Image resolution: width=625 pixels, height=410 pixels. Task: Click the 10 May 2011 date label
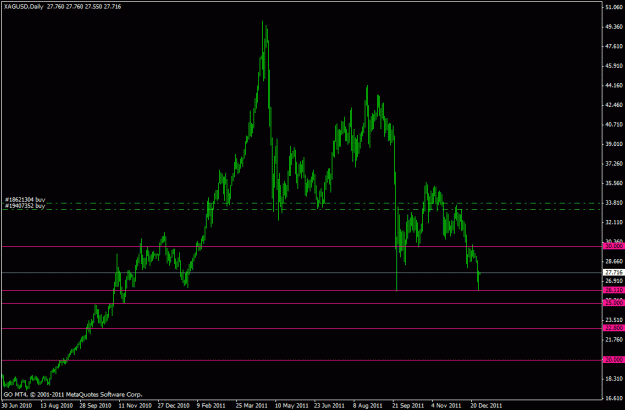291,405
